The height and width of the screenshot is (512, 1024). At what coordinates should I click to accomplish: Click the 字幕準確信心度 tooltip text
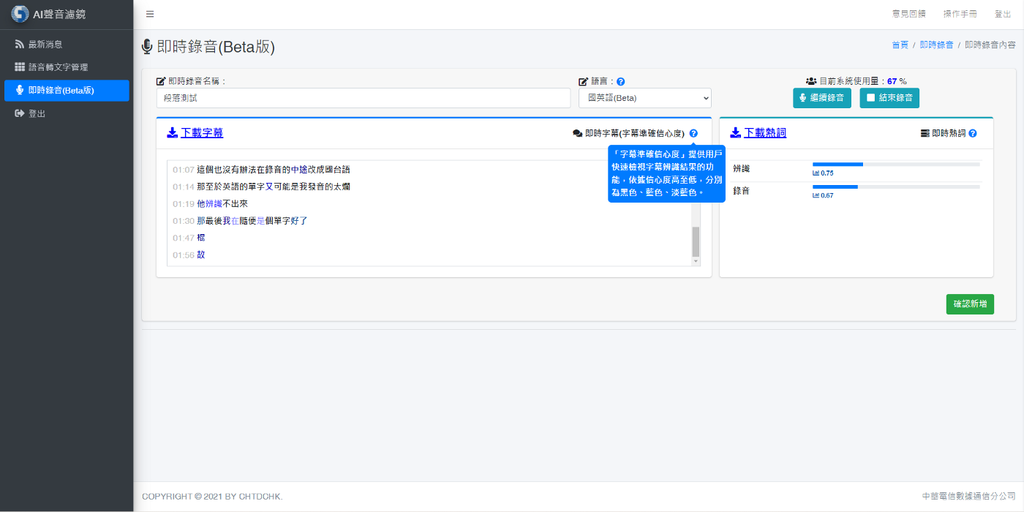pos(666,174)
